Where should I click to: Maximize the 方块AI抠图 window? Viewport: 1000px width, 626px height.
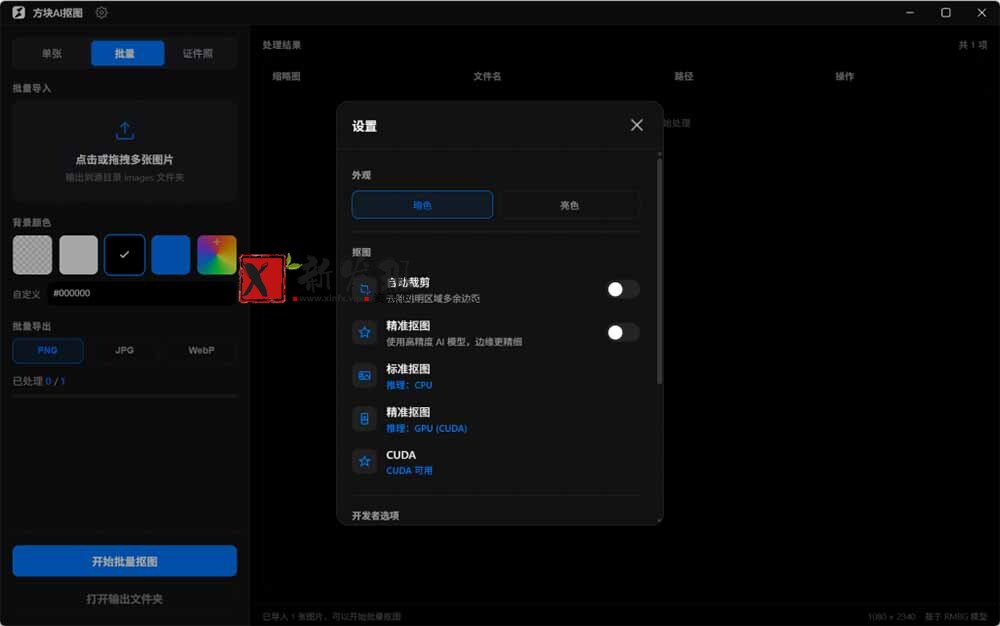[946, 13]
